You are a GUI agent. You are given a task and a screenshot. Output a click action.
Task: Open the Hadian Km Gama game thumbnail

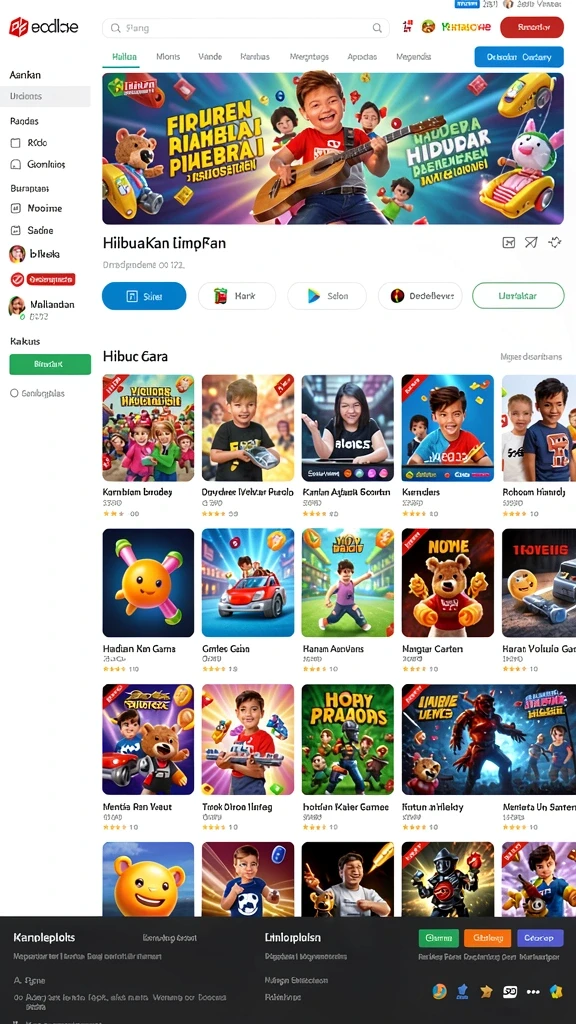[148, 583]
